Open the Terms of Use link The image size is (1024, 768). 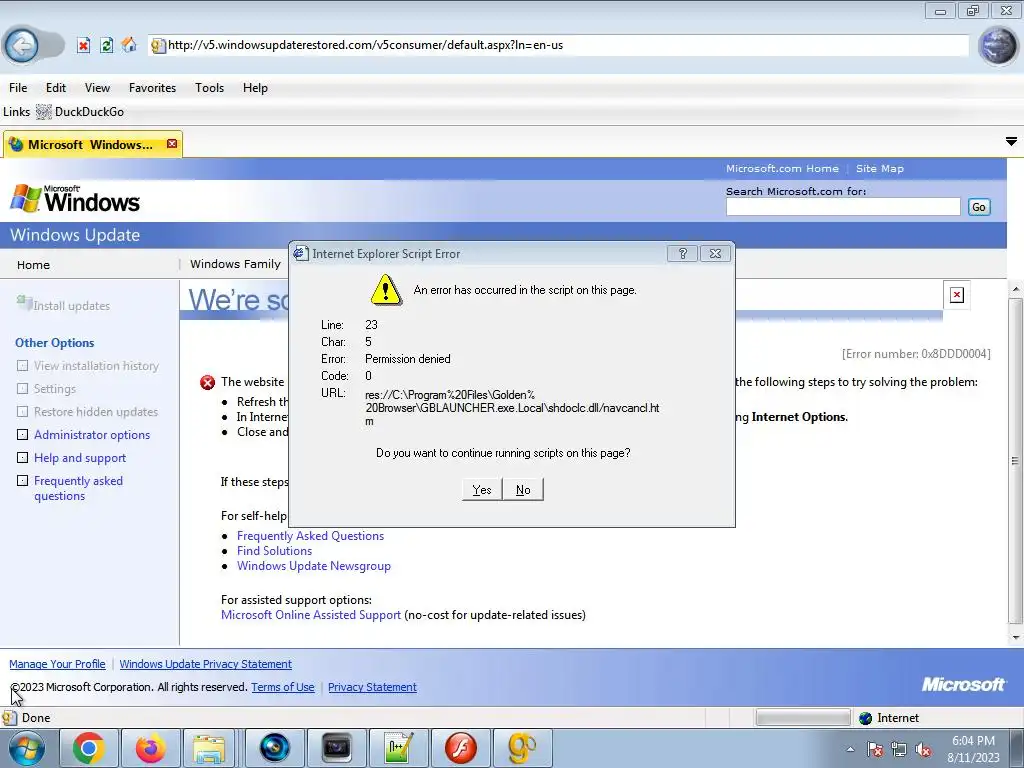[283, 687]
